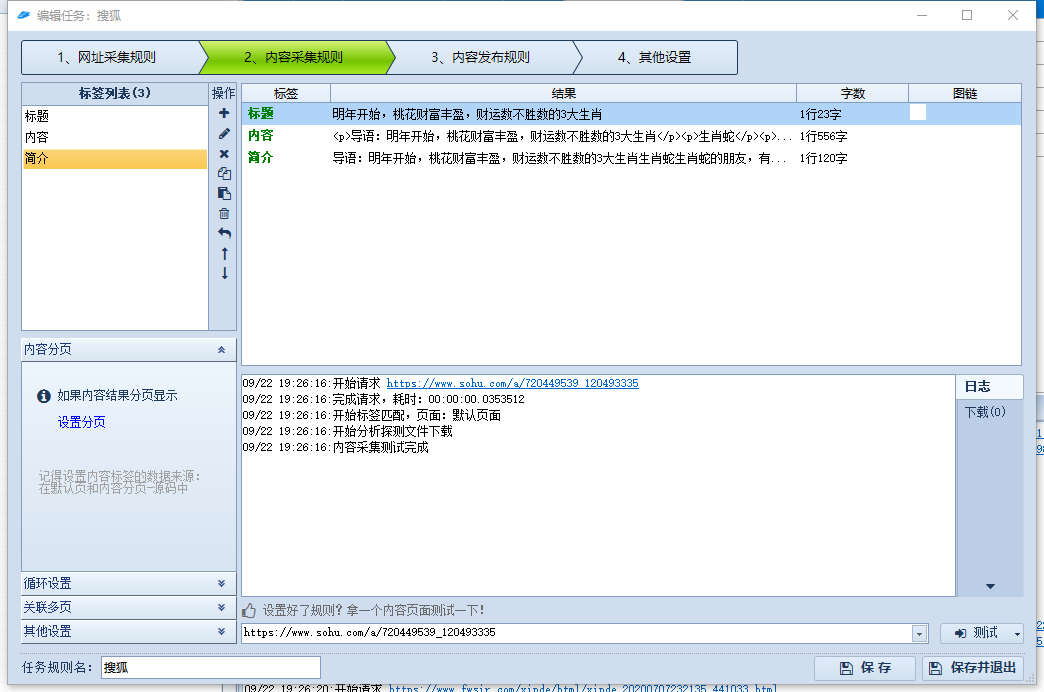Viewport: 1044px width, 692px height.
Task: Click the 任务规则名 input field
Action: (210, 667)
